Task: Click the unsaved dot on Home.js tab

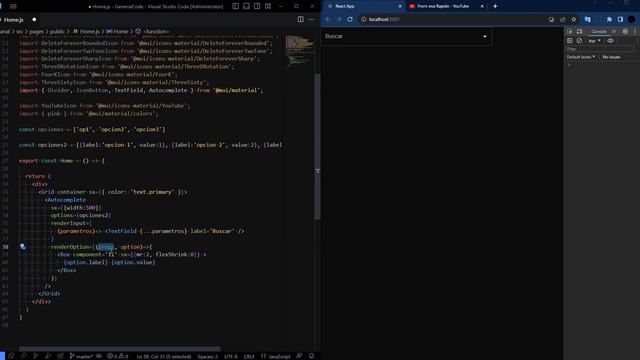Action: tap(34, 19)
